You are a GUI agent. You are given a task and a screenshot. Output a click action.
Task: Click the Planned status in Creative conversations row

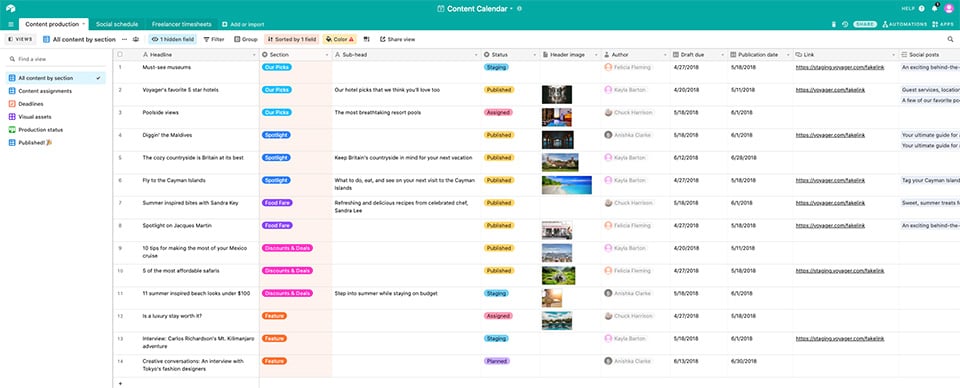tap(497, 361)
